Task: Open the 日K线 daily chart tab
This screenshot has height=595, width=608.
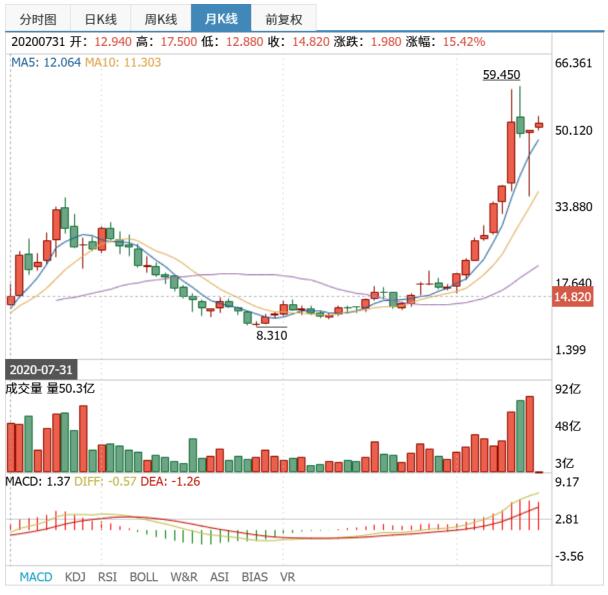Action: pyautogui.click(x=100, y=19)
